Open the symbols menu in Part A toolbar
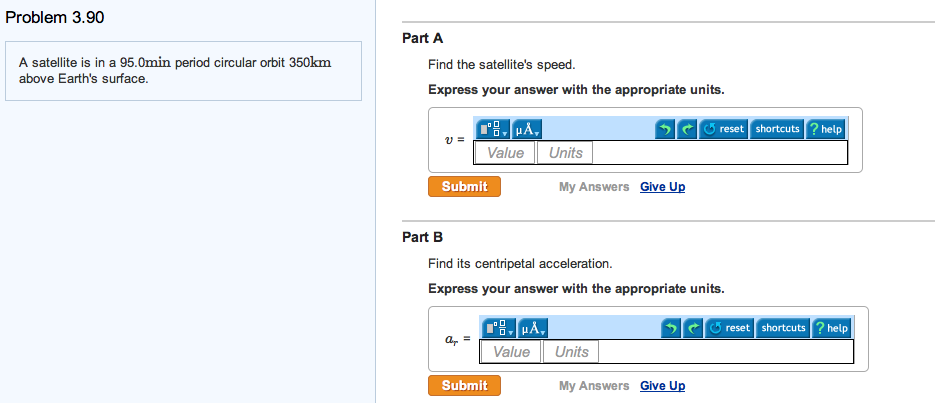 (526, 129)
